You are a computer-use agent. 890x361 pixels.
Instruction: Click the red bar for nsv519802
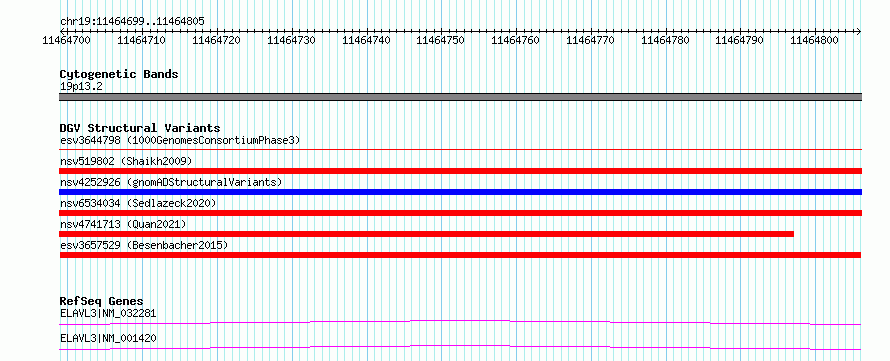(x=460, y=171)
